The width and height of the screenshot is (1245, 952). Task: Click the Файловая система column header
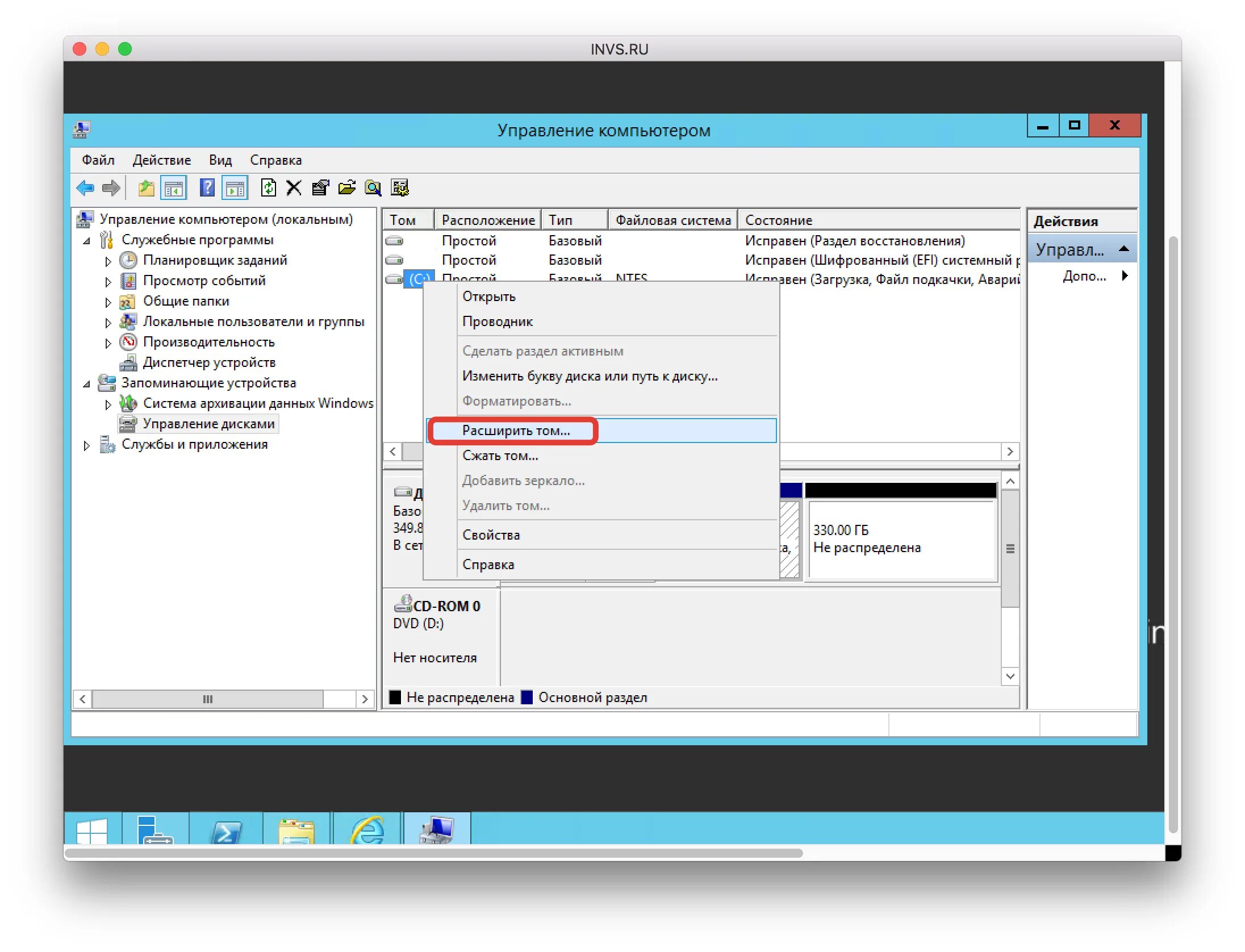[x=673, y=220]
